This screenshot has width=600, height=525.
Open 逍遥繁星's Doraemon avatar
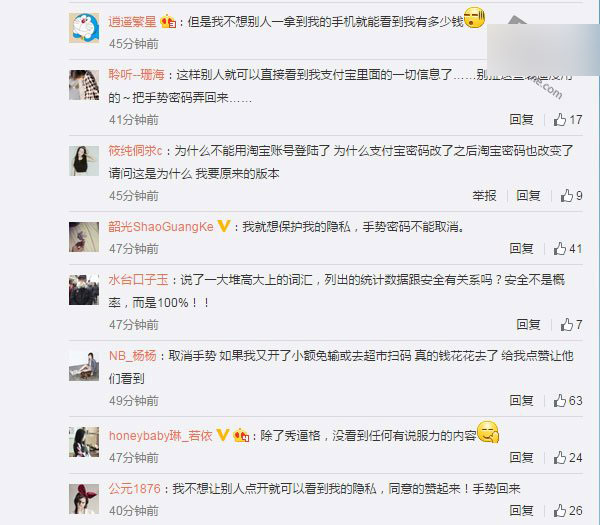coord(84,28)
